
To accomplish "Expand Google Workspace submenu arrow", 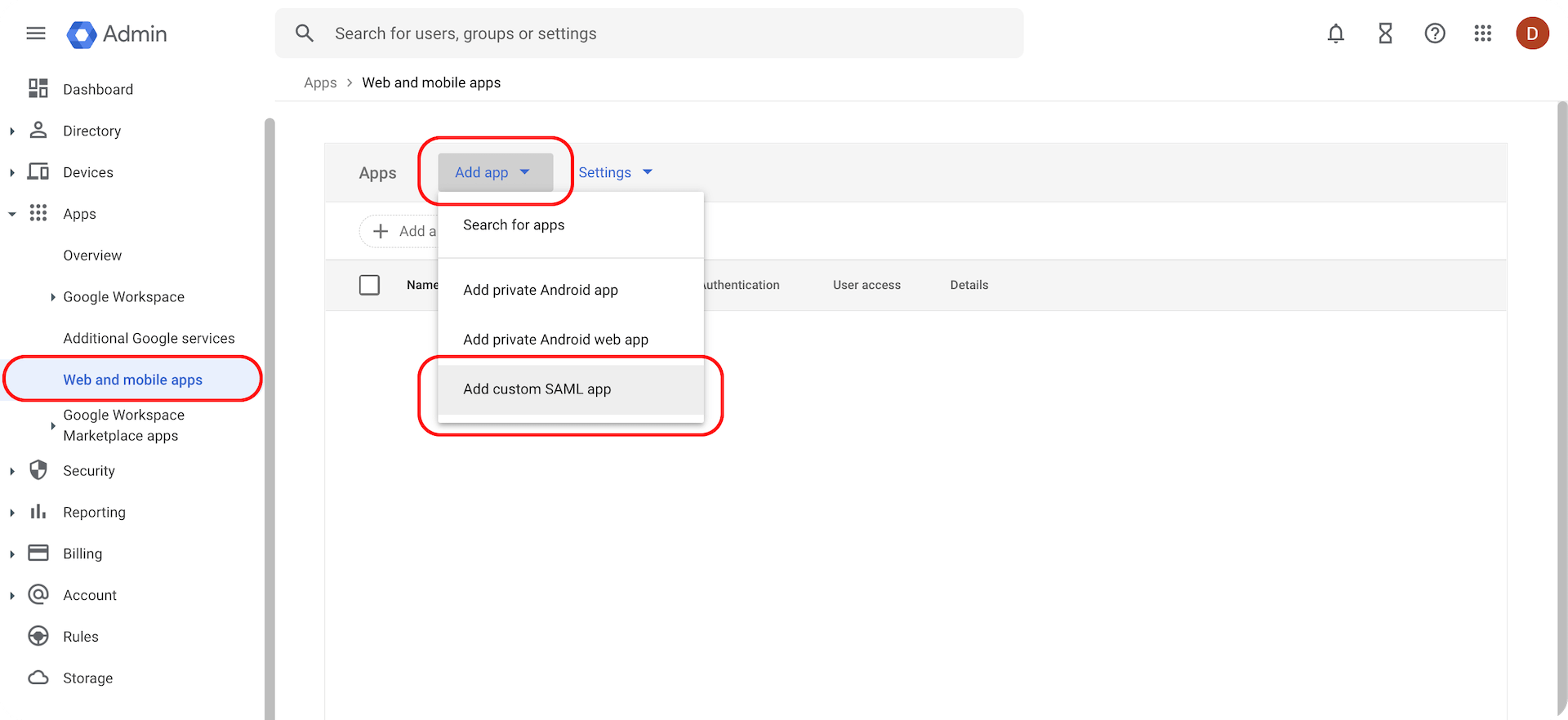I will [53, 297].
